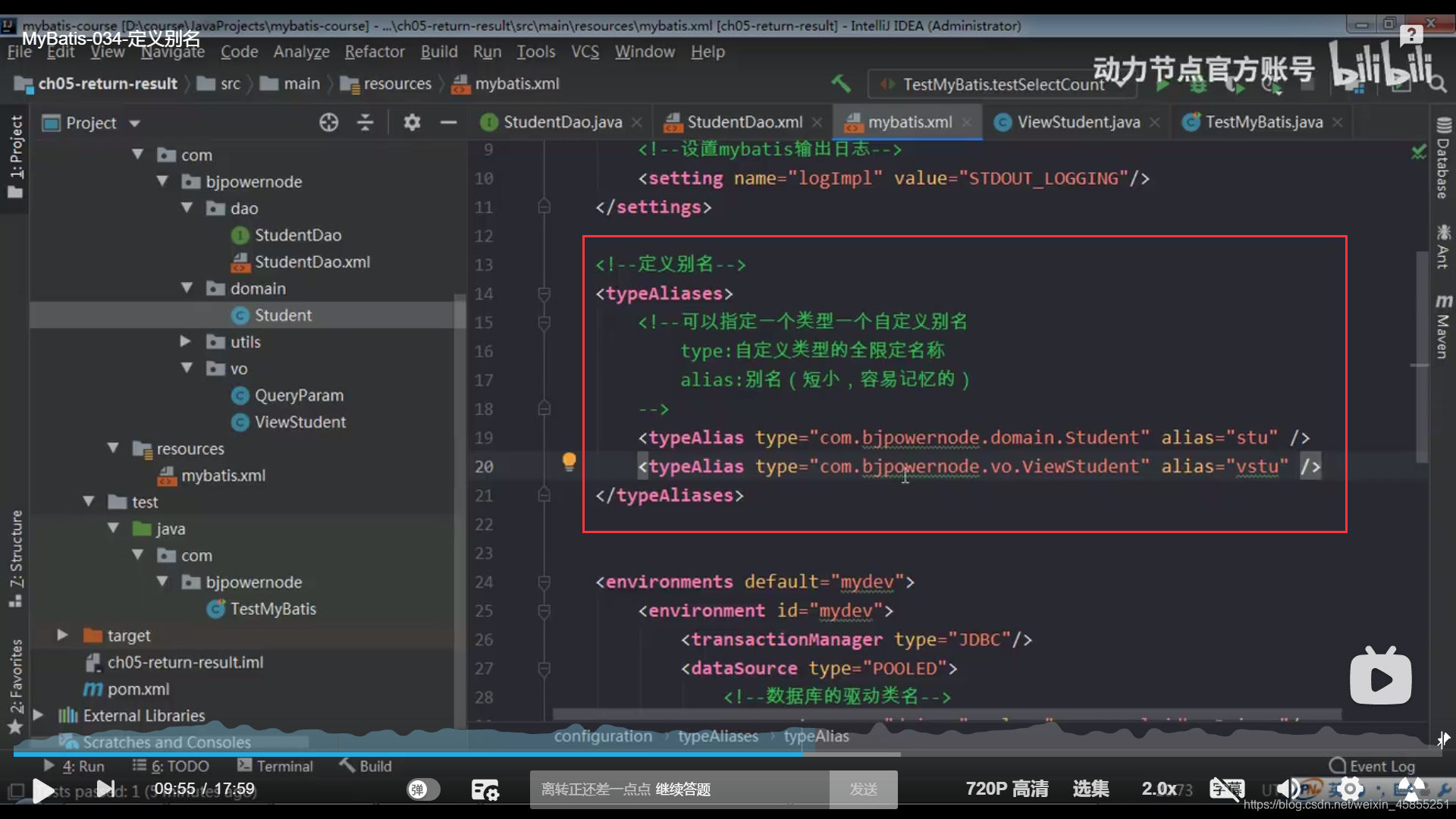The width and height of the screenshot is (1456, 819).
Task: Collapse the vo folder
Action: 187,368
